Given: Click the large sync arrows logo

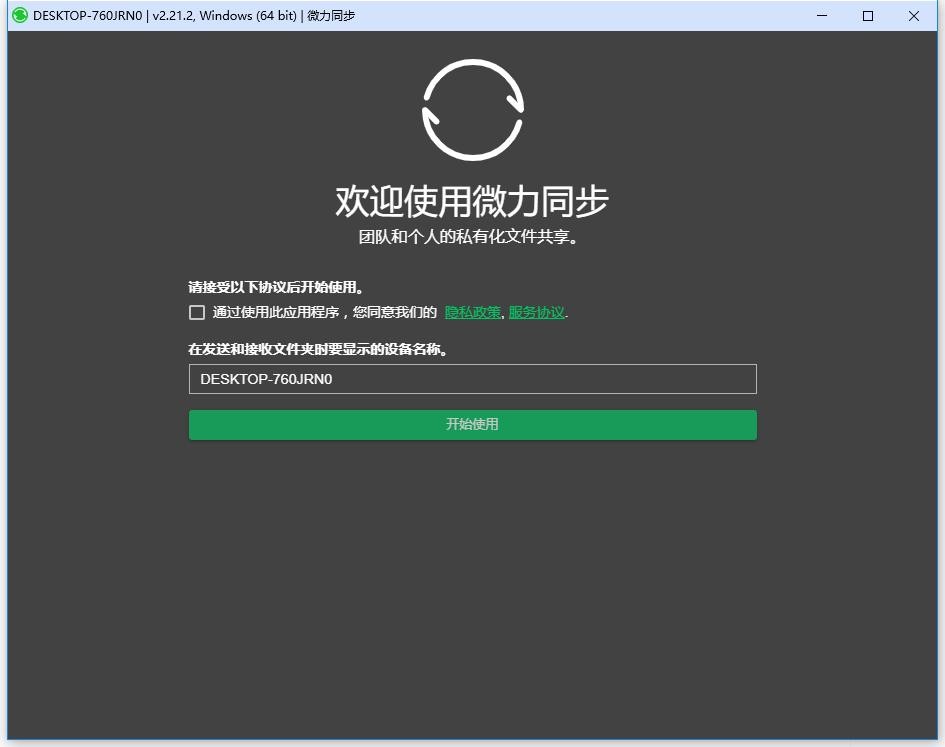Looking at the screenshot, I should pyautogui.click(x=473, y=110).
